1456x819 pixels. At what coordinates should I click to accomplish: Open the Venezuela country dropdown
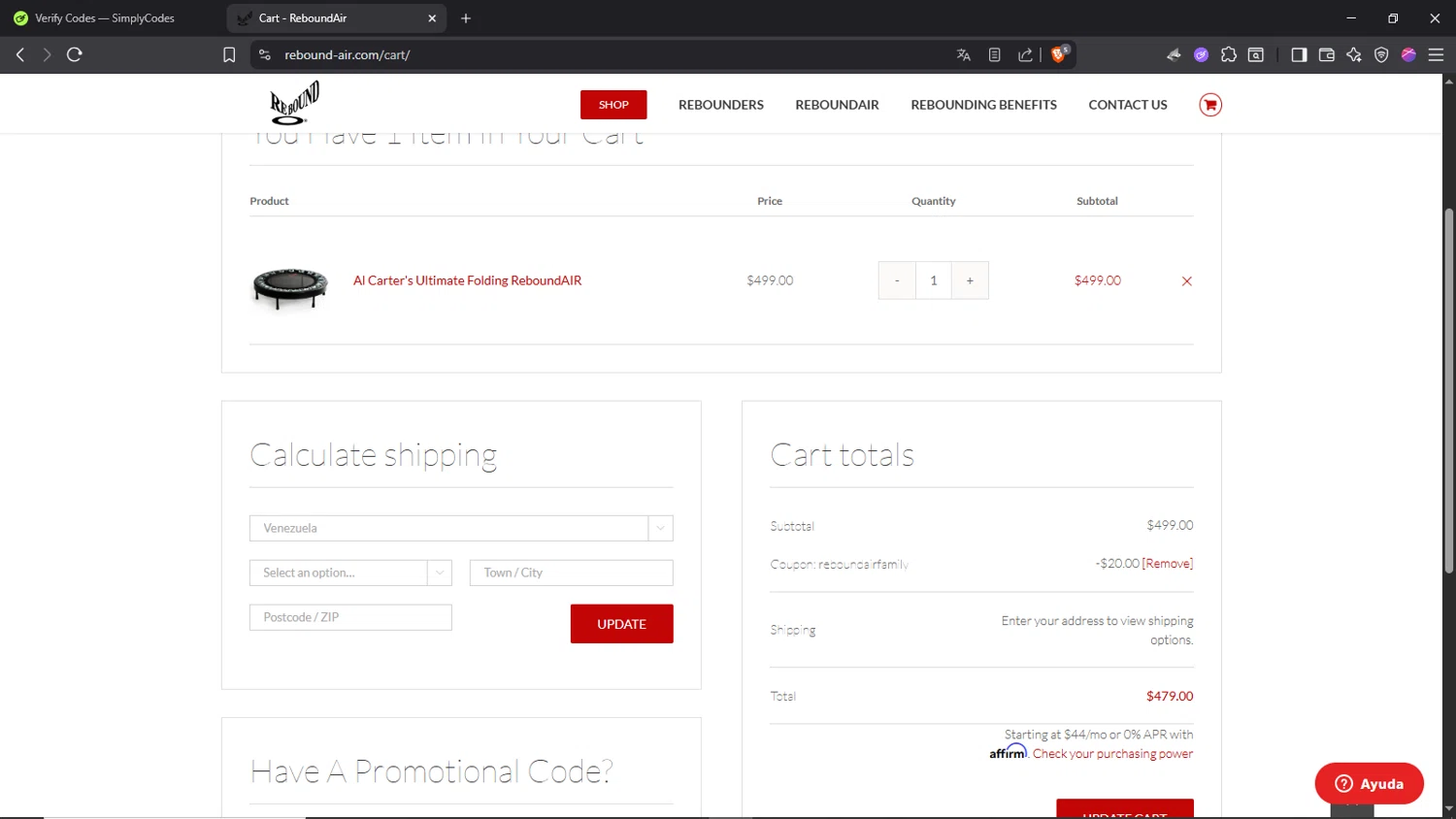point(461,528)
